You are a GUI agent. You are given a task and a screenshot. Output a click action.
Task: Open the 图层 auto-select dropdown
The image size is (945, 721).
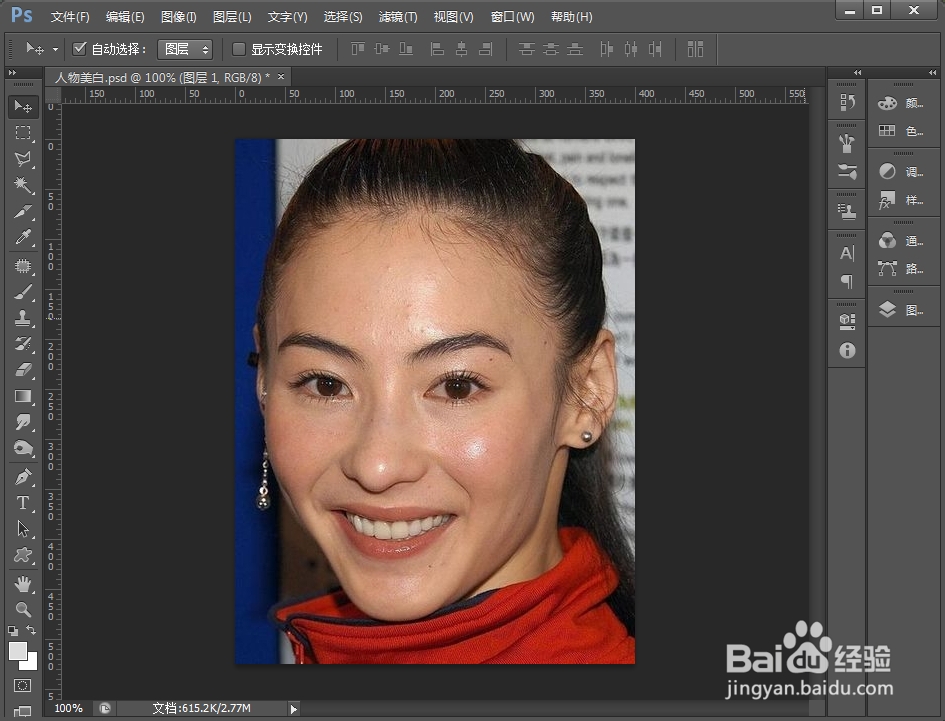coord(185,49)
